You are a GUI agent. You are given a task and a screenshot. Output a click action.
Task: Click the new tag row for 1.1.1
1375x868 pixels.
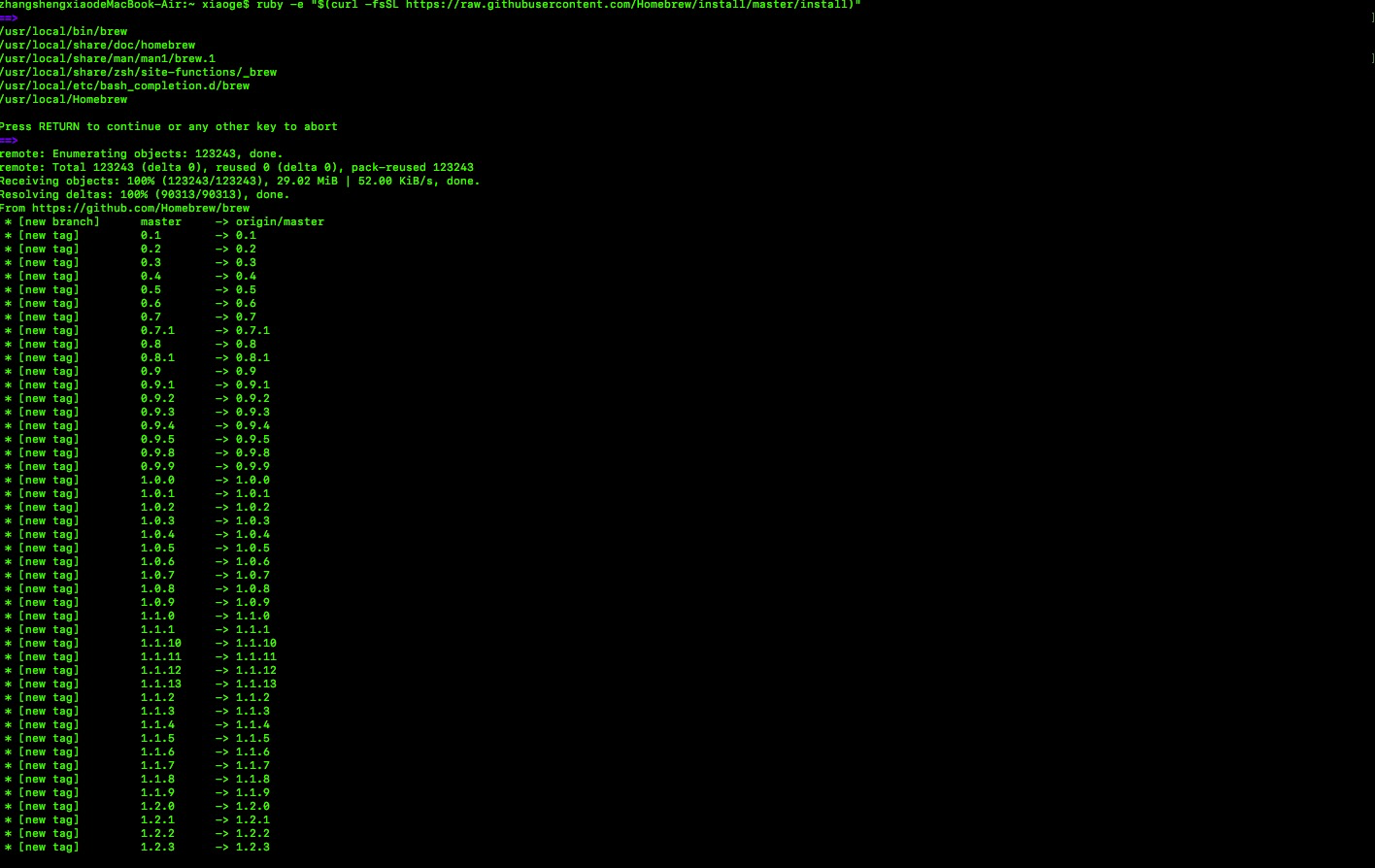[x=137, y=629]
